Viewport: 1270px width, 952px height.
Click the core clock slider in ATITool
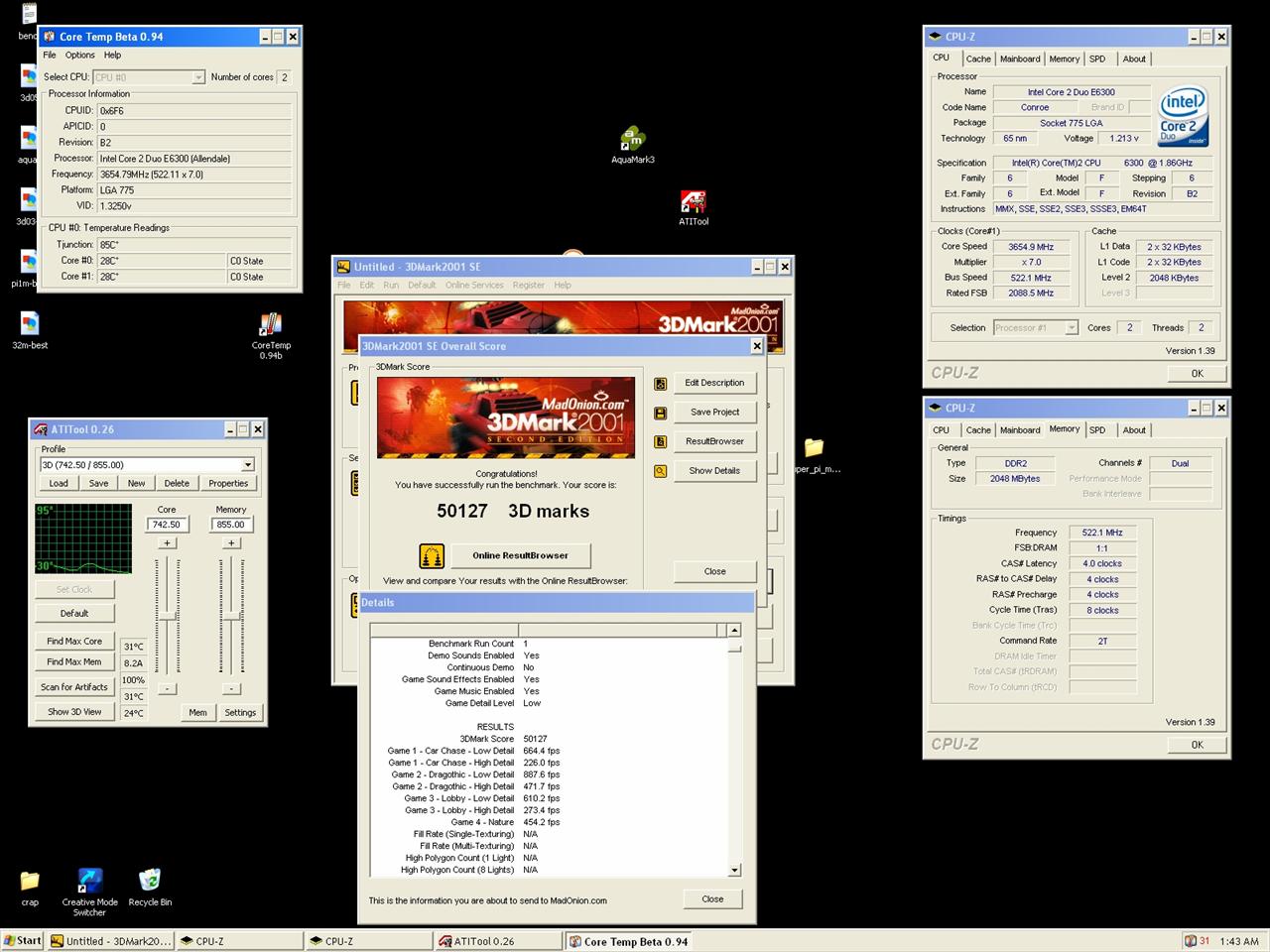click(x=167, y=615)
